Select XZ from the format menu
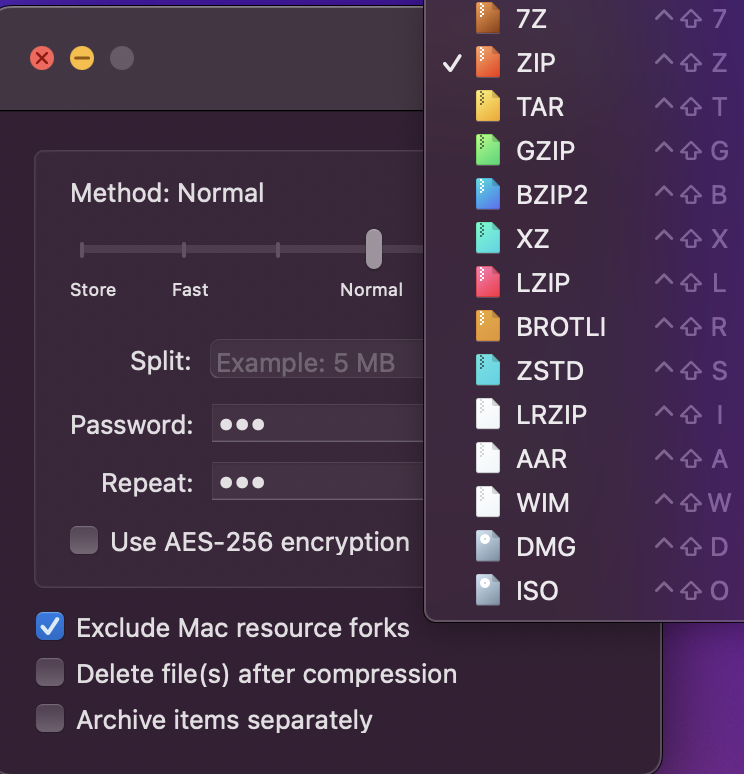 pyautogui.click(x=533, y=239)
